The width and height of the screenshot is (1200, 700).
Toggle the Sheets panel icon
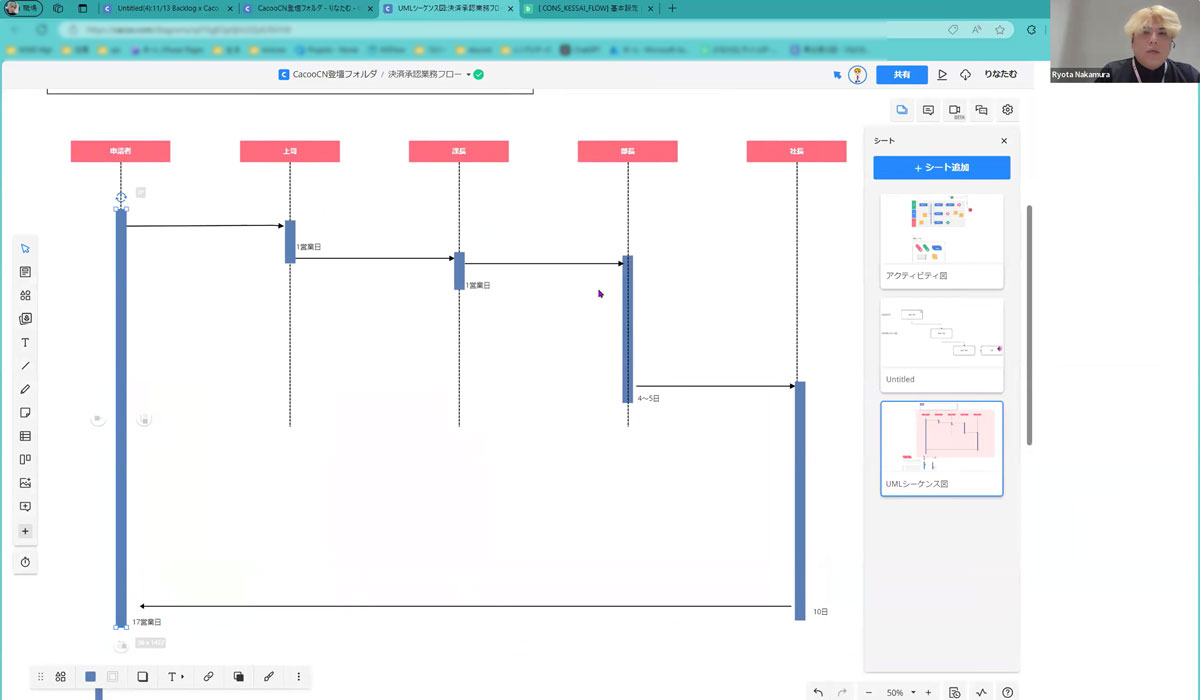point(902,110)
